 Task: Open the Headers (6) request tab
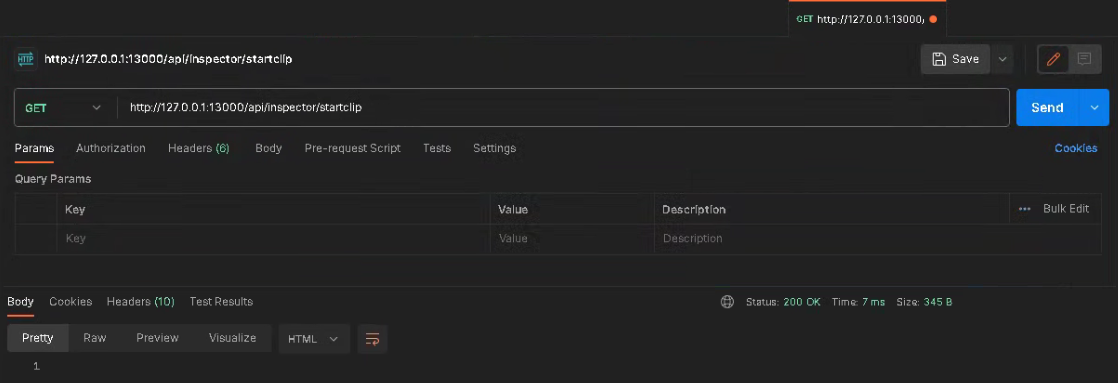click(x=199, y=148)
